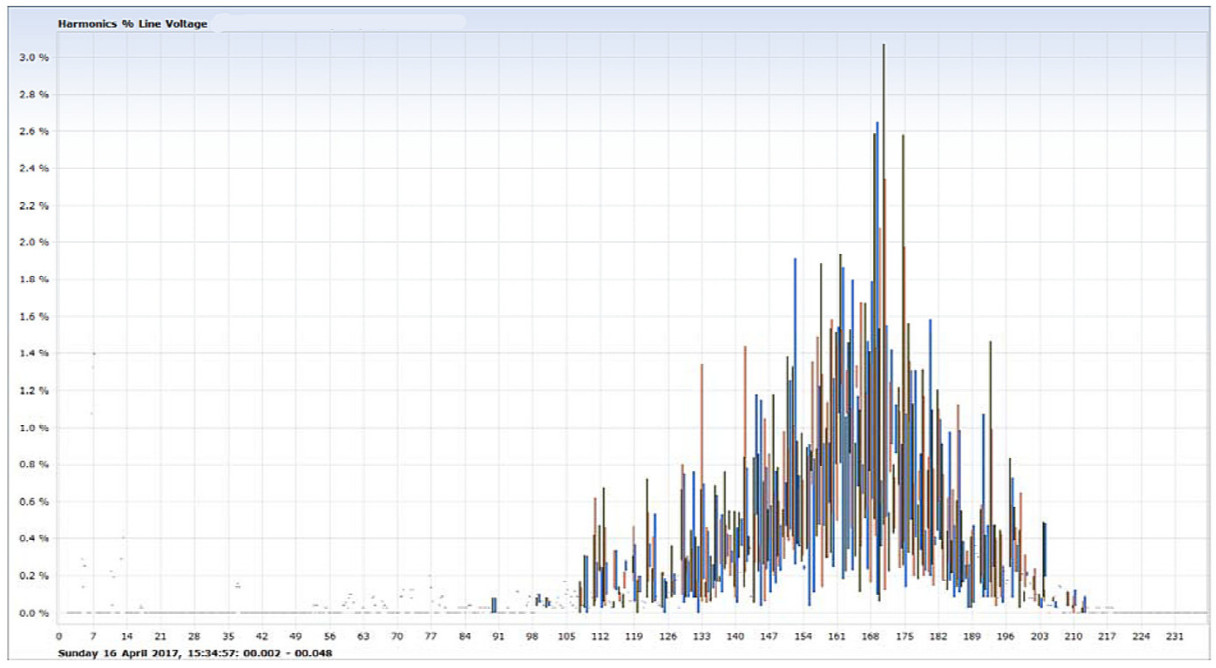Click the 2.2 % y-axis label

tap(34, 205)
